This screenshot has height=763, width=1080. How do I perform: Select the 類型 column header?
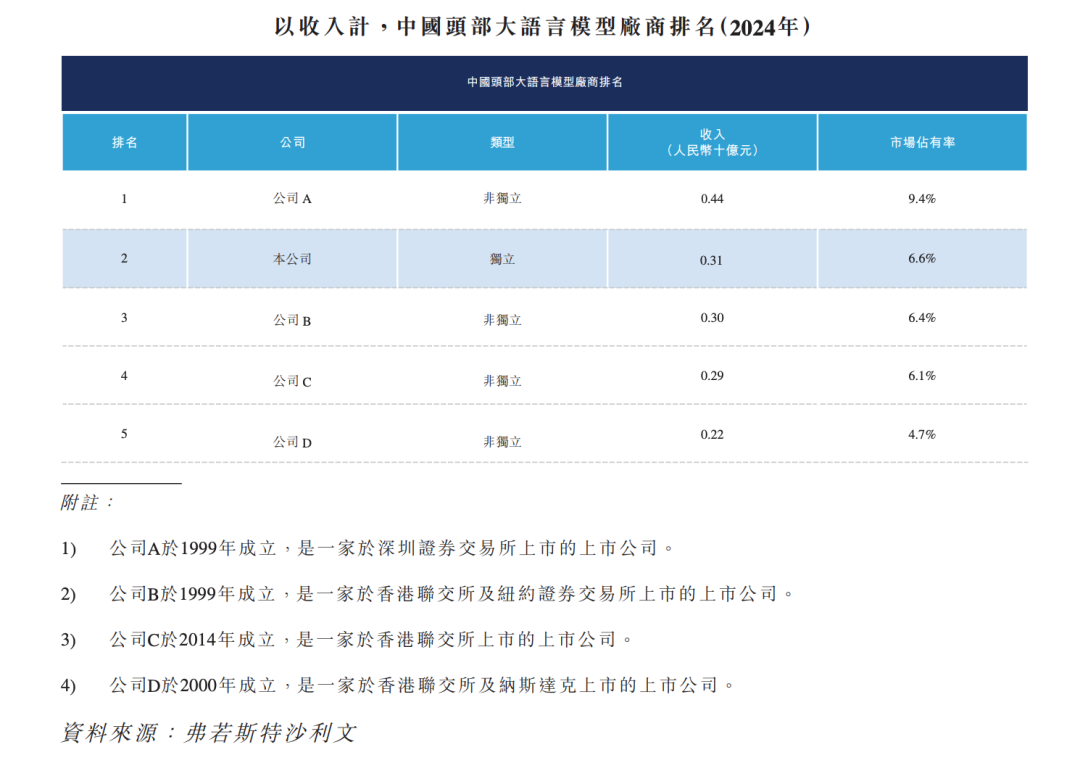tap(502, 142)
